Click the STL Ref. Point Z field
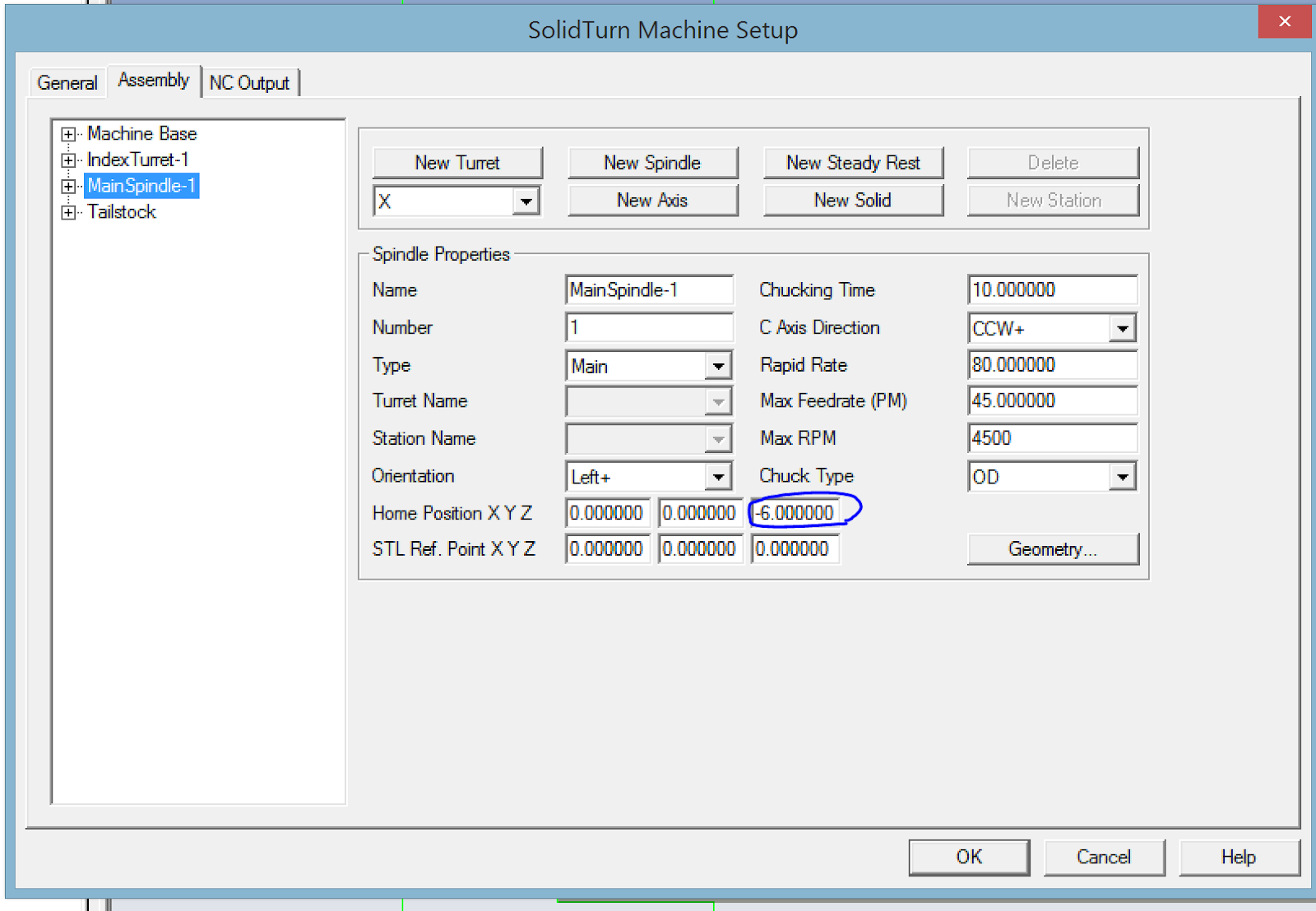 pos(795,549)
